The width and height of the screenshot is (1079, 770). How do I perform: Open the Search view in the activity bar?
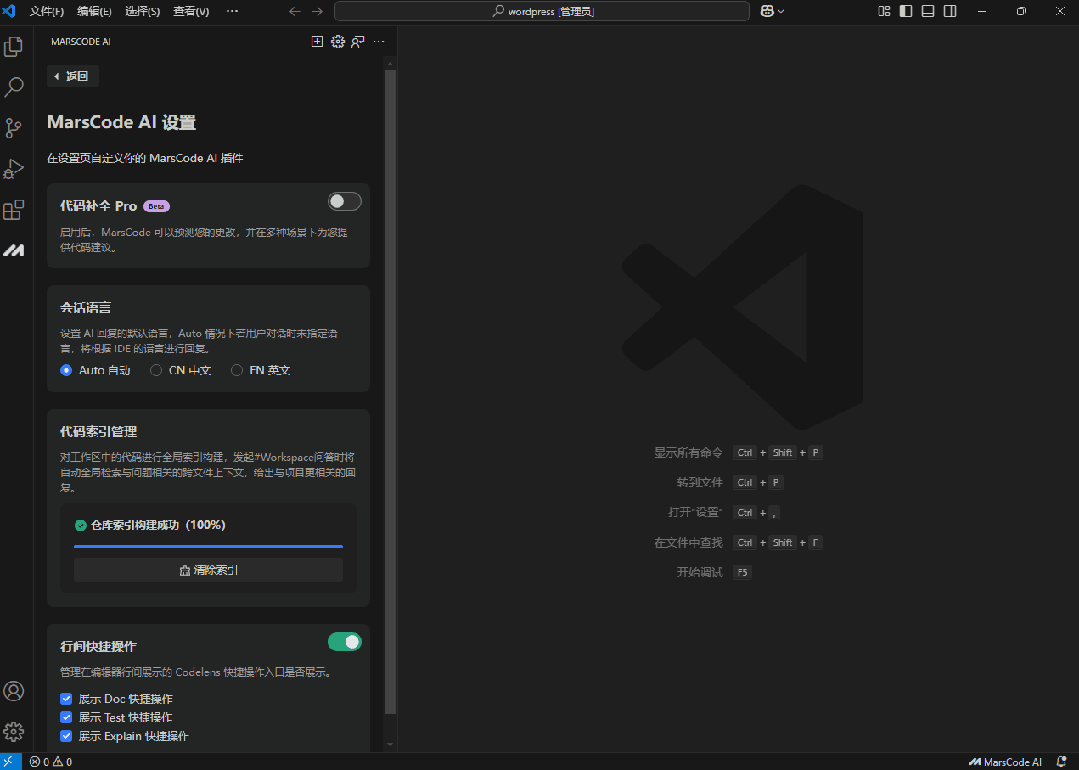[14, 87]
